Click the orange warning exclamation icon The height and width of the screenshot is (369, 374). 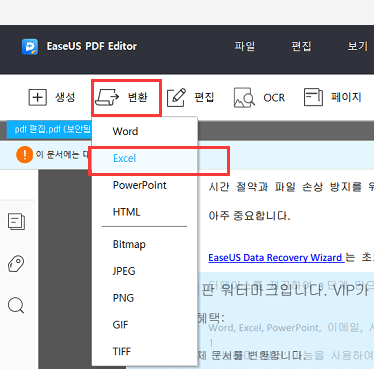coord(25,155)
